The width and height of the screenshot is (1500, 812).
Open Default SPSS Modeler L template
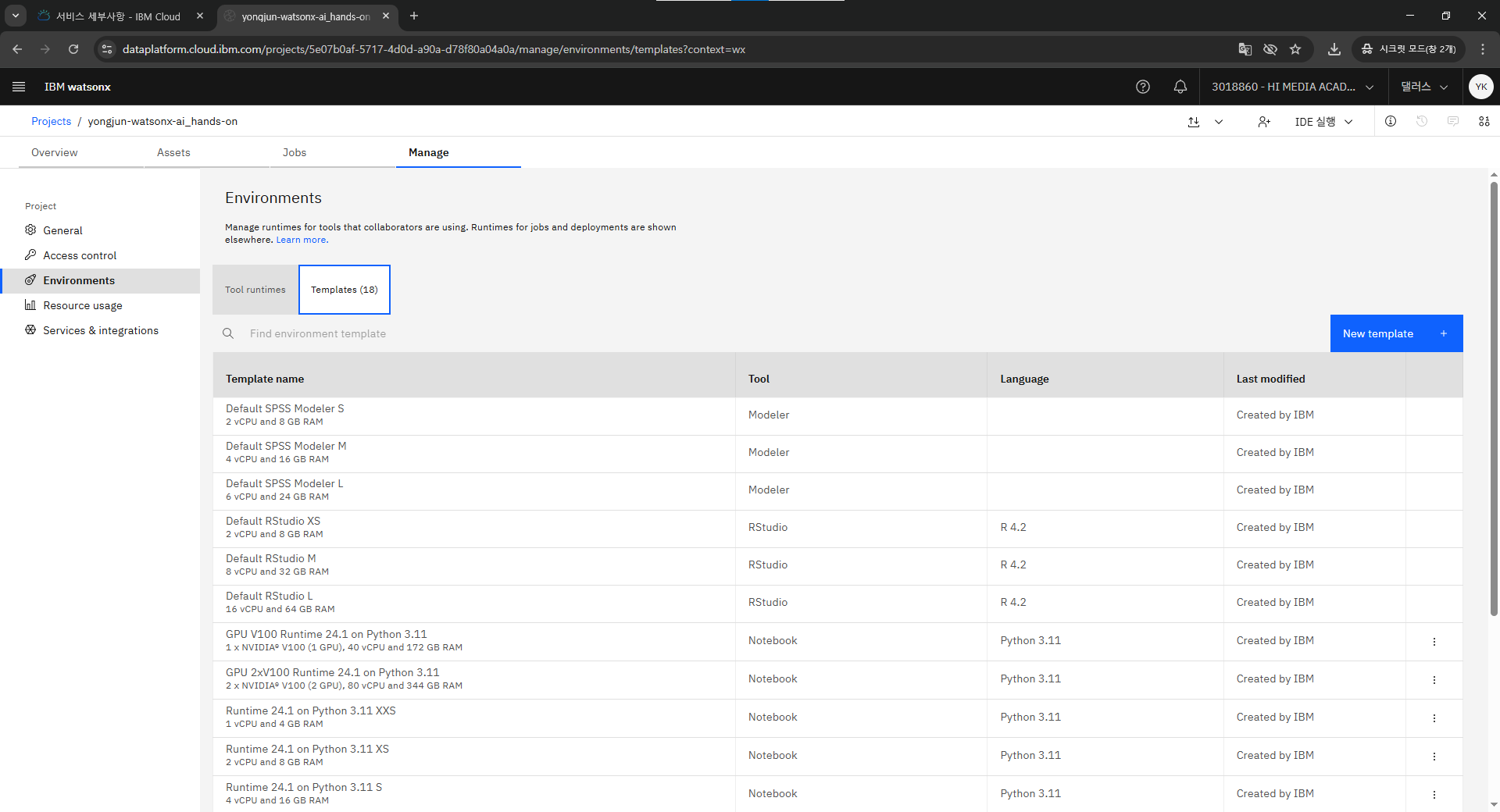pyautogui.click(x=284, y=483)
